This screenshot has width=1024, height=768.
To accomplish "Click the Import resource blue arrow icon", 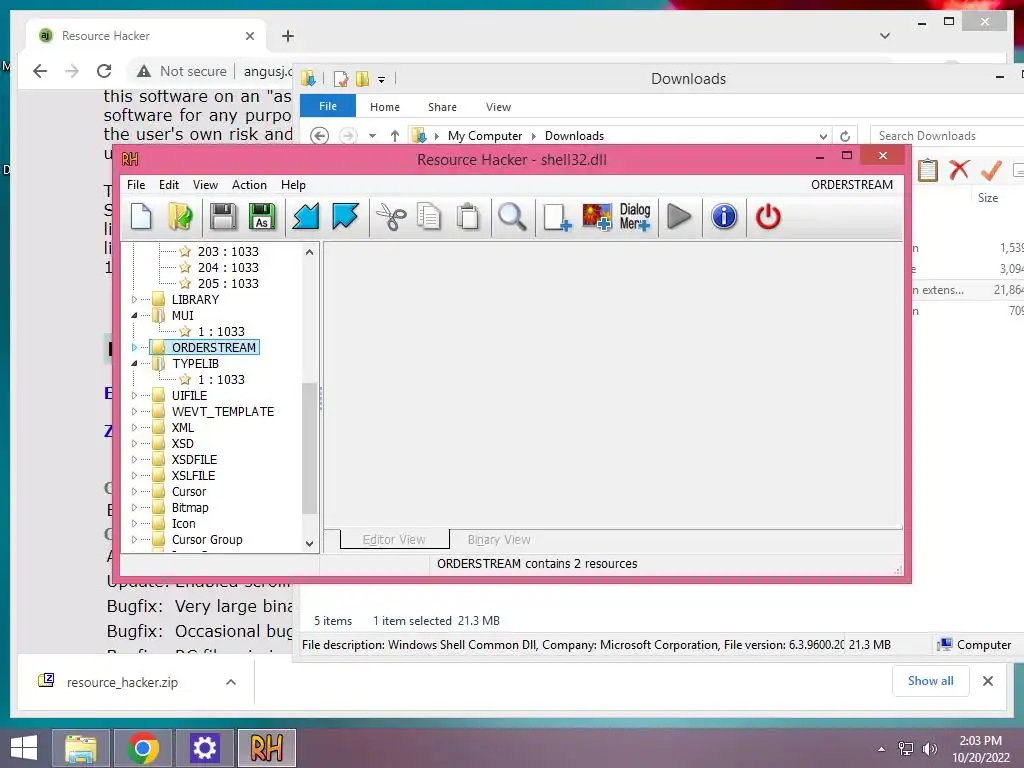I will pos(306,217).
